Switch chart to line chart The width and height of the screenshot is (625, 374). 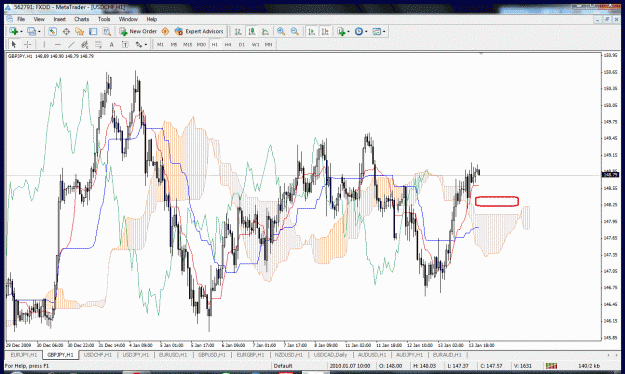265,31
